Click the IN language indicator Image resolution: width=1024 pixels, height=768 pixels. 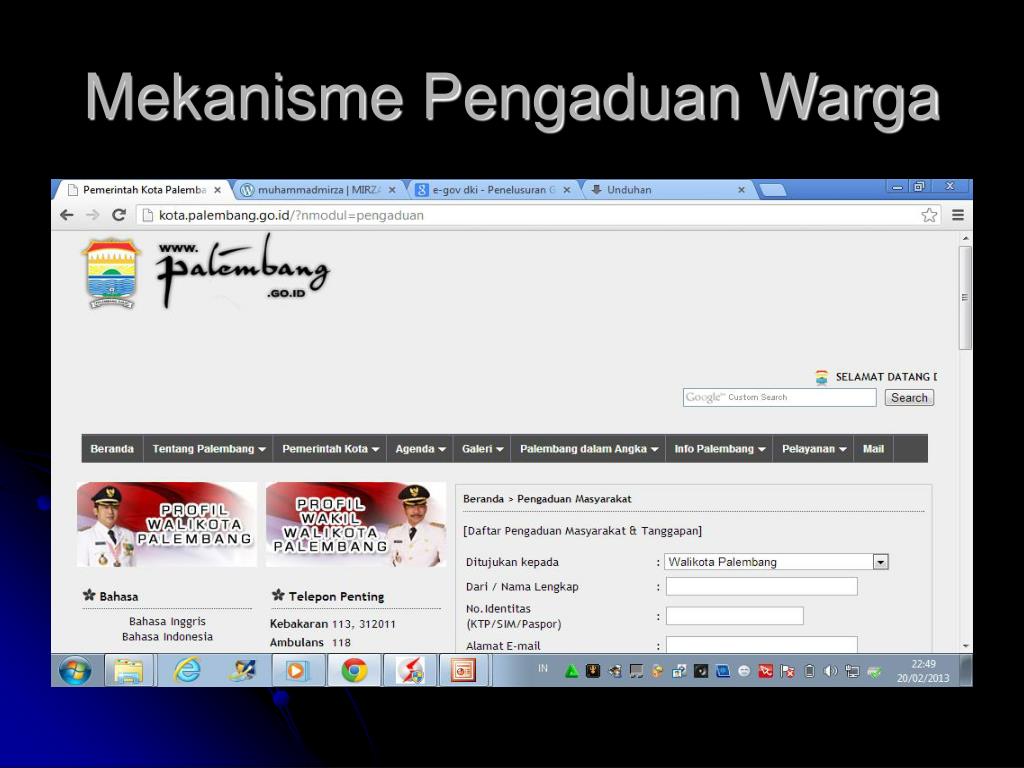[543, 668]
